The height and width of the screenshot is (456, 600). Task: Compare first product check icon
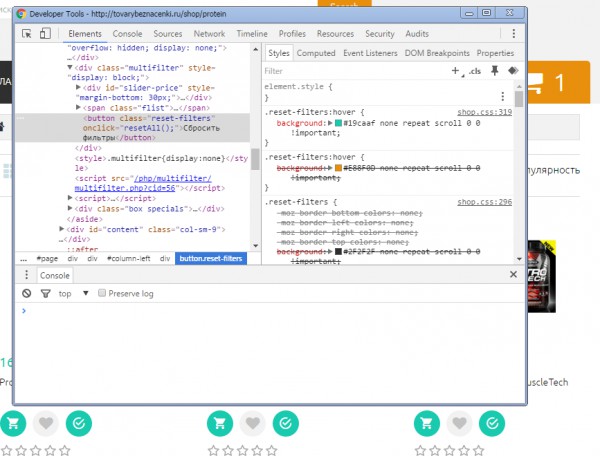tap(79, 423)
